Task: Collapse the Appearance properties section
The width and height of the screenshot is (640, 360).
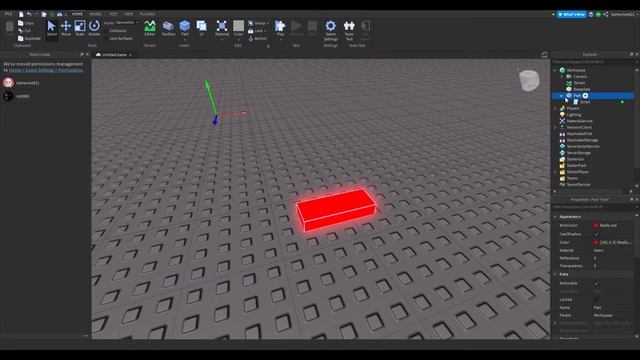Action: coord(556,217)
